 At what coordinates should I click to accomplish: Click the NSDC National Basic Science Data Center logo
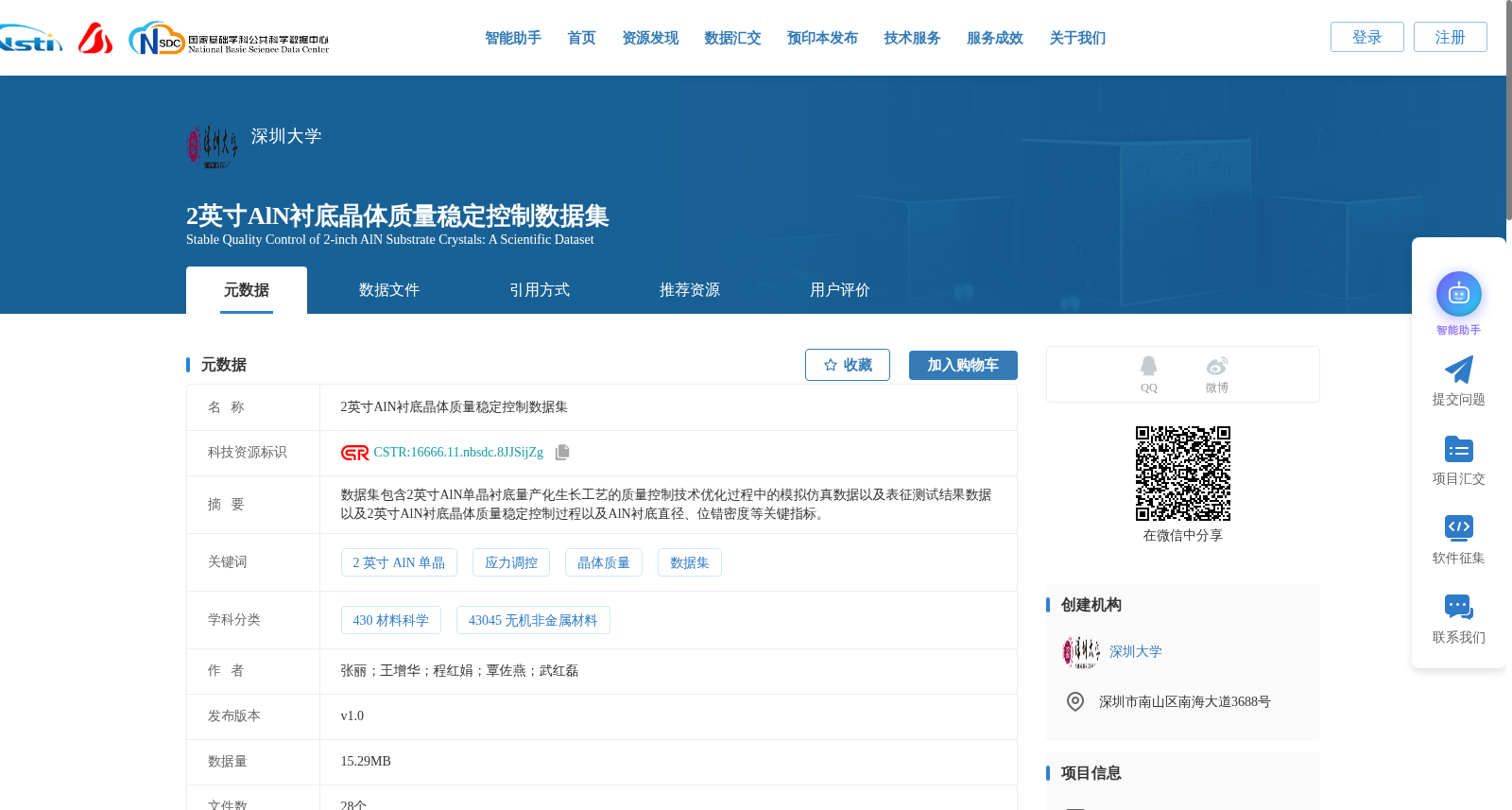[x=229, y=39]
